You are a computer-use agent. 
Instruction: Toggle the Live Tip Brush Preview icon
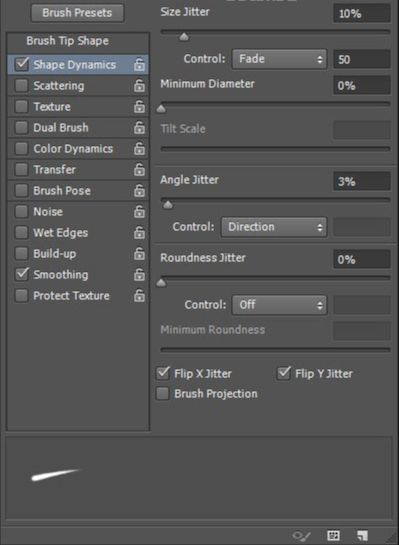click(x=301, y=536)
